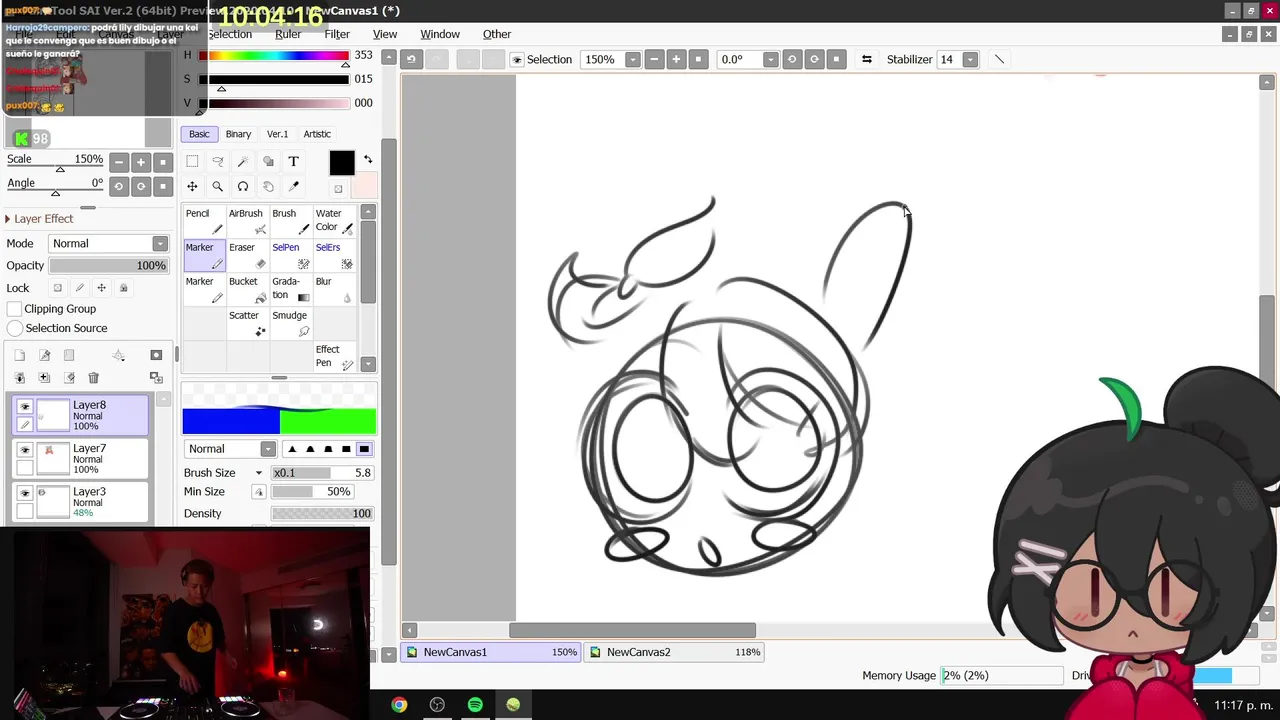
Task: Toggle Layer3 visibility eye
Action: pos(25,493)
